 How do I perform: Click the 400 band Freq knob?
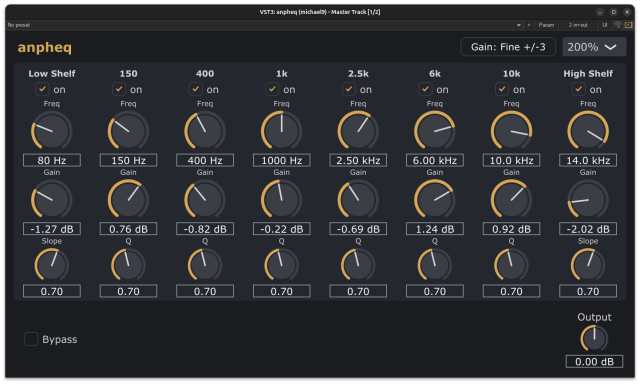pyautogui.click(x=205, y=131)
